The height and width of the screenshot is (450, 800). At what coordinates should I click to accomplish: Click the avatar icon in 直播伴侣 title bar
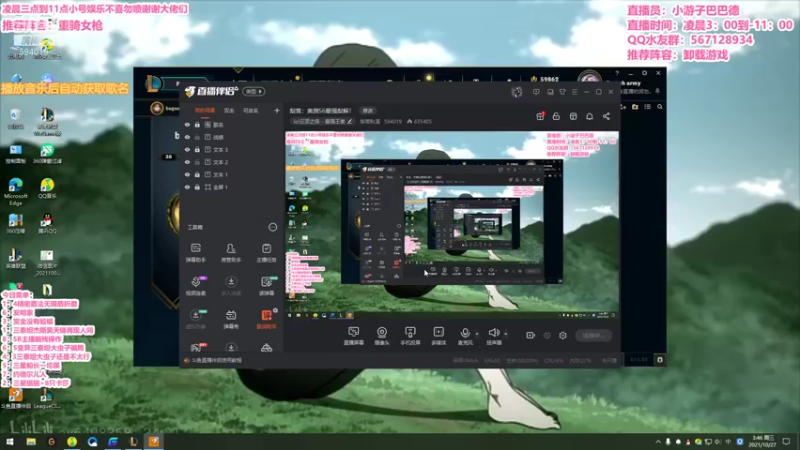coord(517,92)
